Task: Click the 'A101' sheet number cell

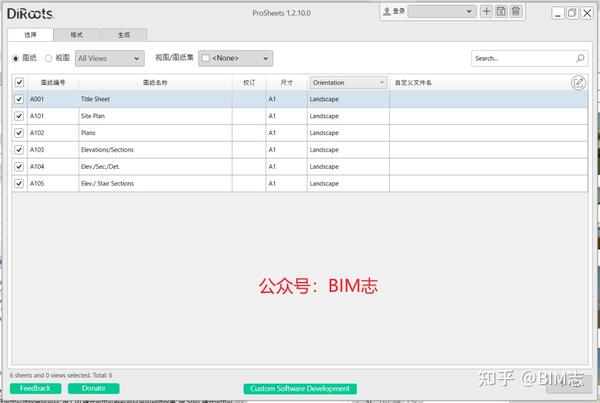Action: click(x=53, y=116)
